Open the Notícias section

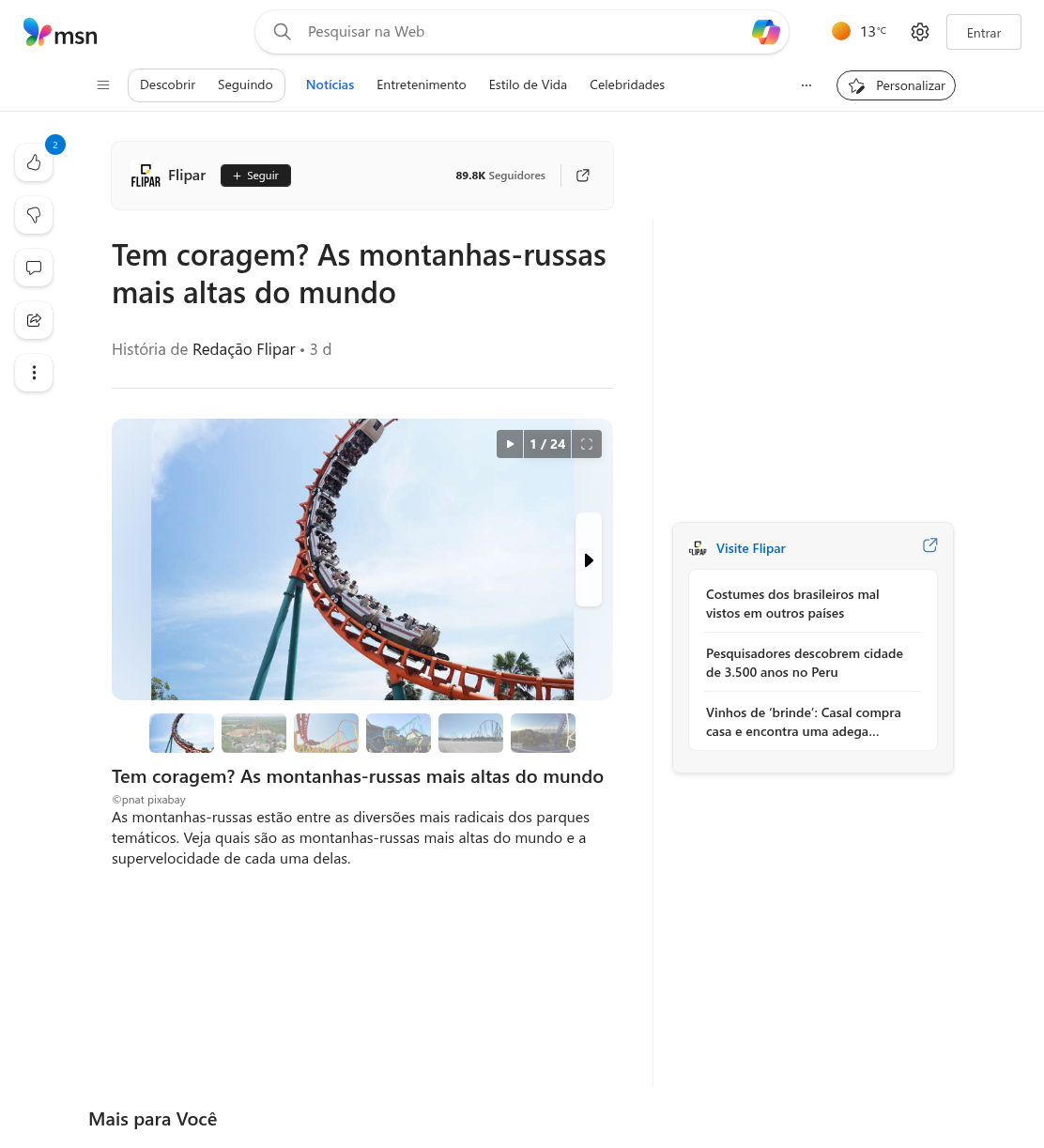tap(330, 84)
